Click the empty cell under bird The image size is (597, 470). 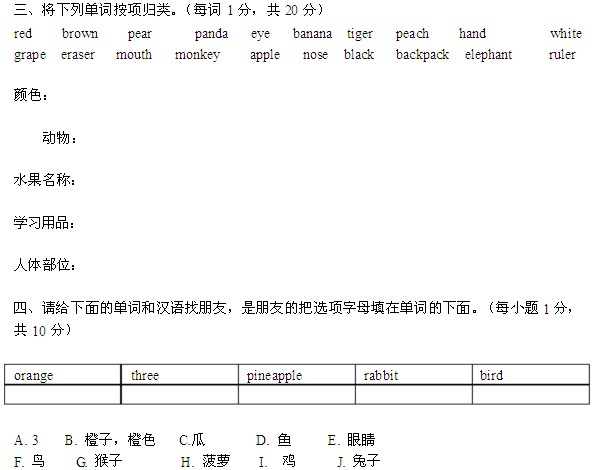coord(531,394)
